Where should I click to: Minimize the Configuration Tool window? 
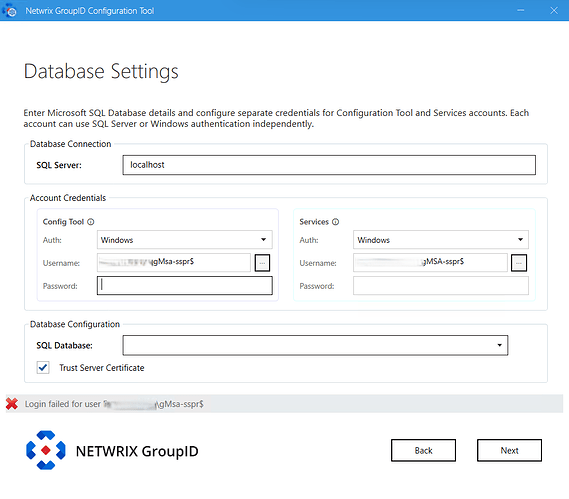tap(521, 11)
